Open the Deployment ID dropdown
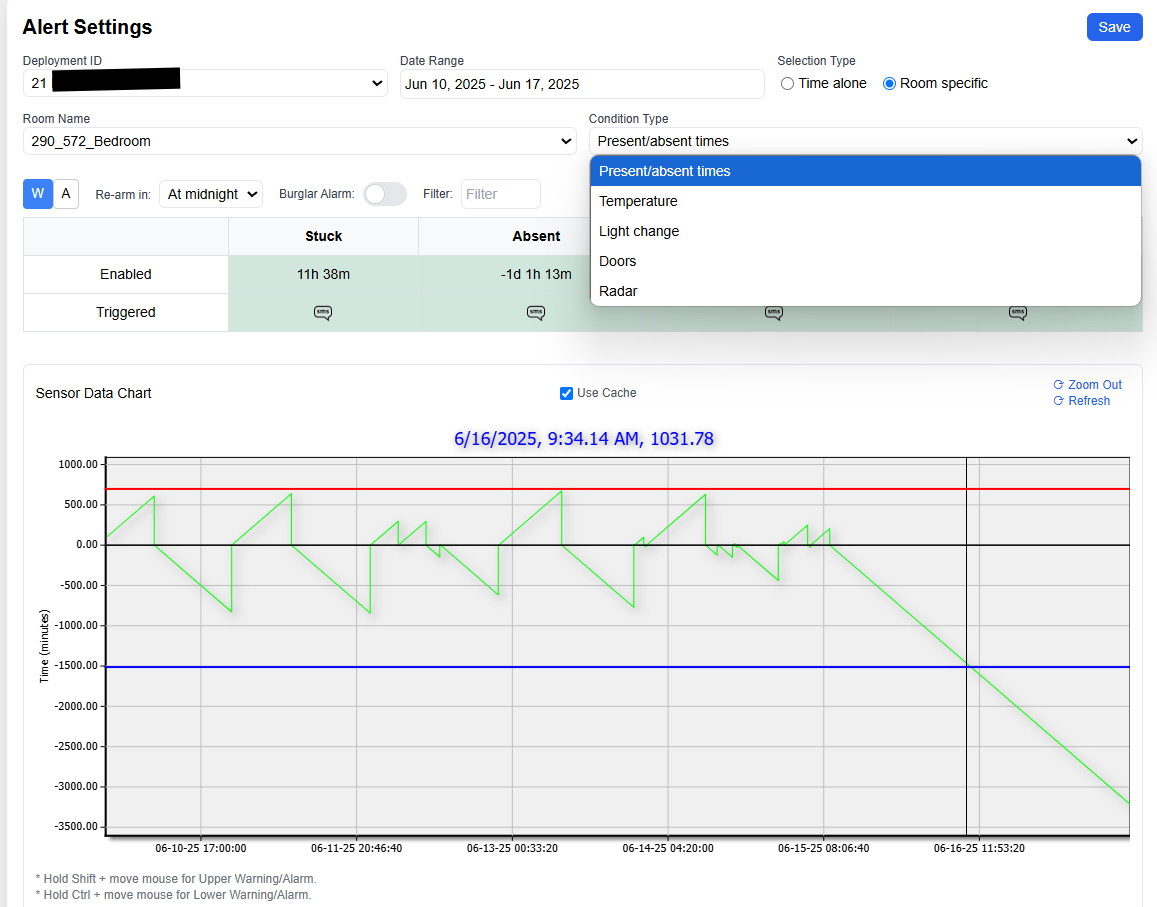Screen dimensions: 1157x907 click(205, 83)
